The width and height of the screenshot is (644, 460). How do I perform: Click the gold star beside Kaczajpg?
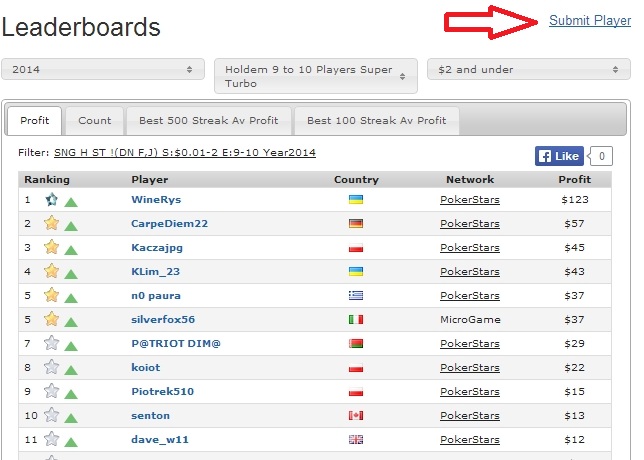[51, 247]
